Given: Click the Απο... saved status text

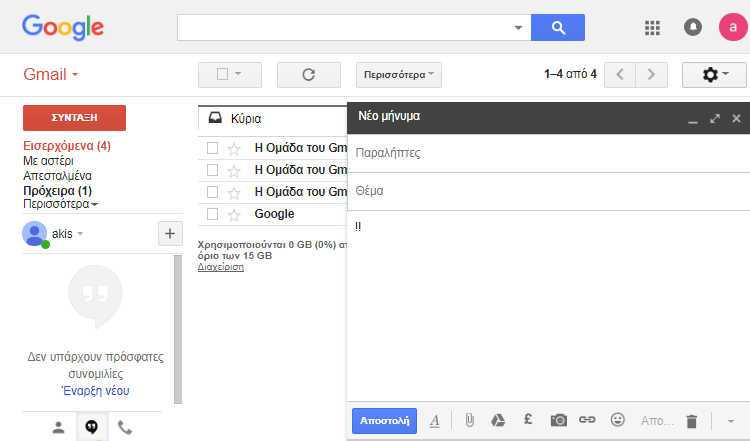Looking at the screenshot, I should coord(657,421).
